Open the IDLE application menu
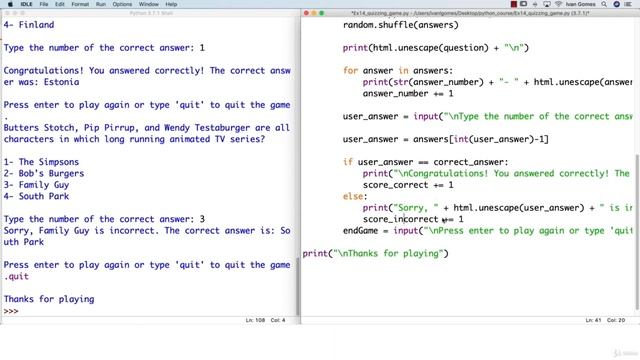The height and width of the screenshot is (360, 640). point(27,4)
